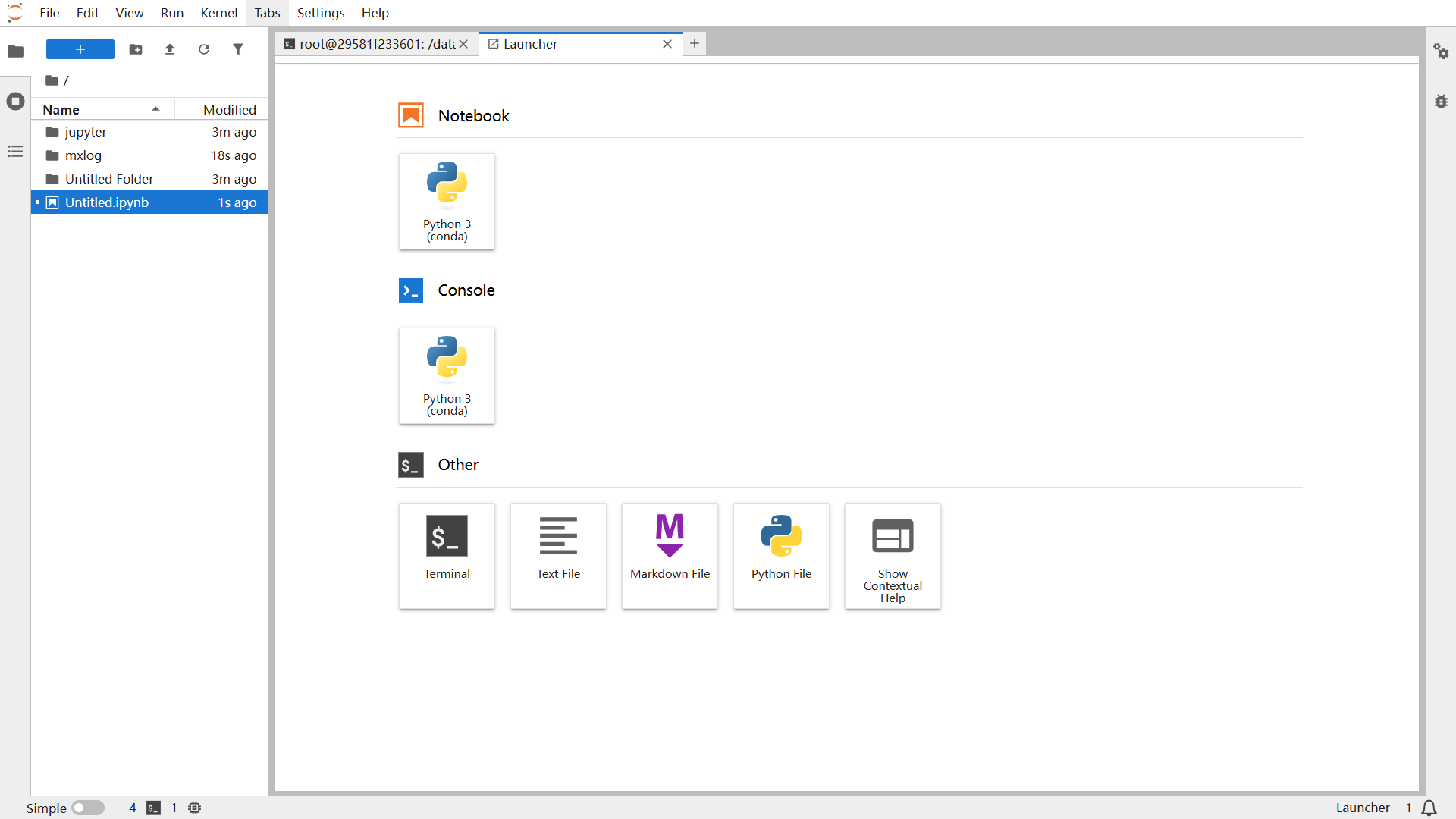Select the Untitled.ipynb file
The image size is (1456, 819).
(x=149, y=202)
